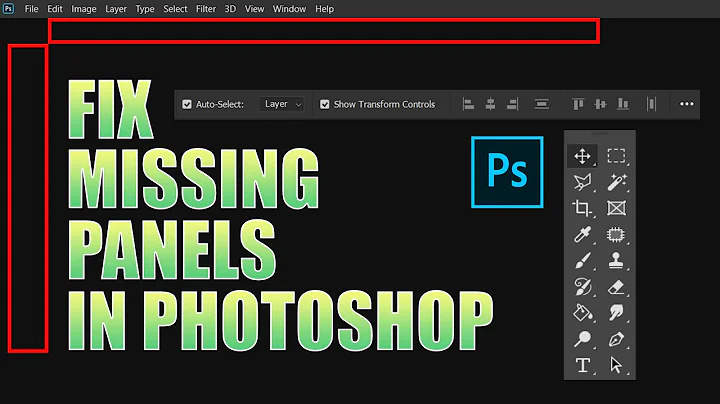Click Align horizontal centers icon
The width and height of the screenshot is (720, 404).
coord(490,104)
